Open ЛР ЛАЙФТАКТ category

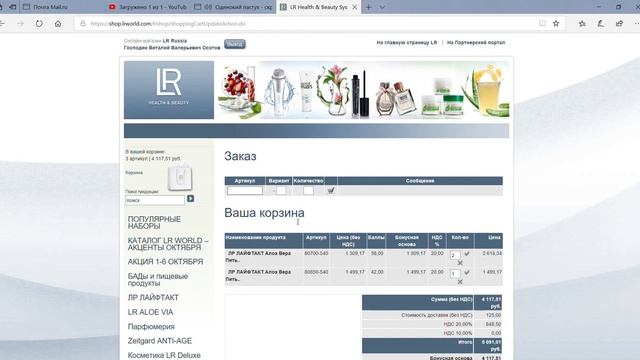(x=153, y=298)
